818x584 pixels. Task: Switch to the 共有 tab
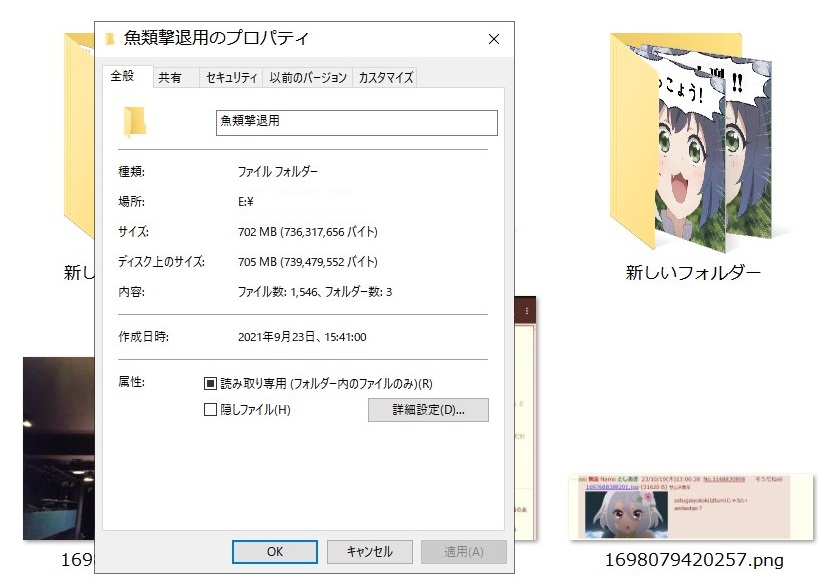pyautogui.click(x=170, y=78)
